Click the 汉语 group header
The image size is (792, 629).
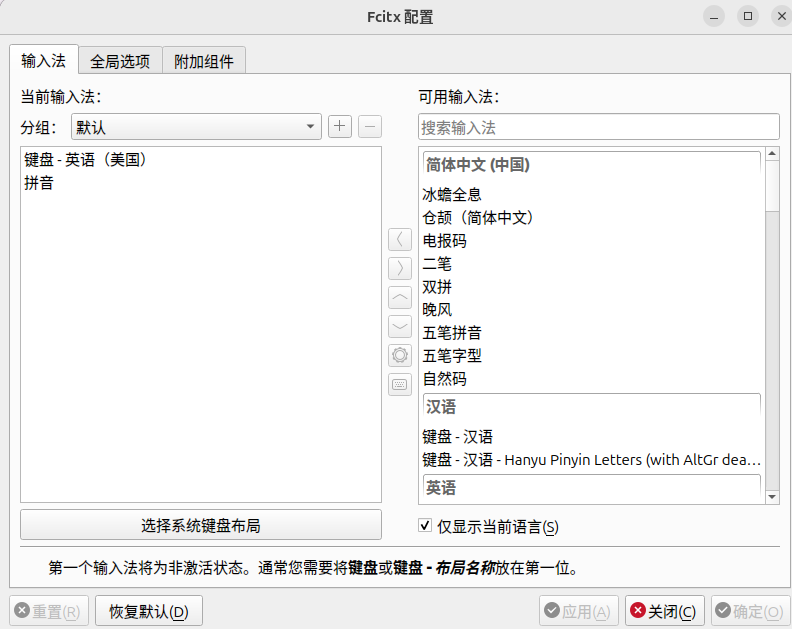591,407
